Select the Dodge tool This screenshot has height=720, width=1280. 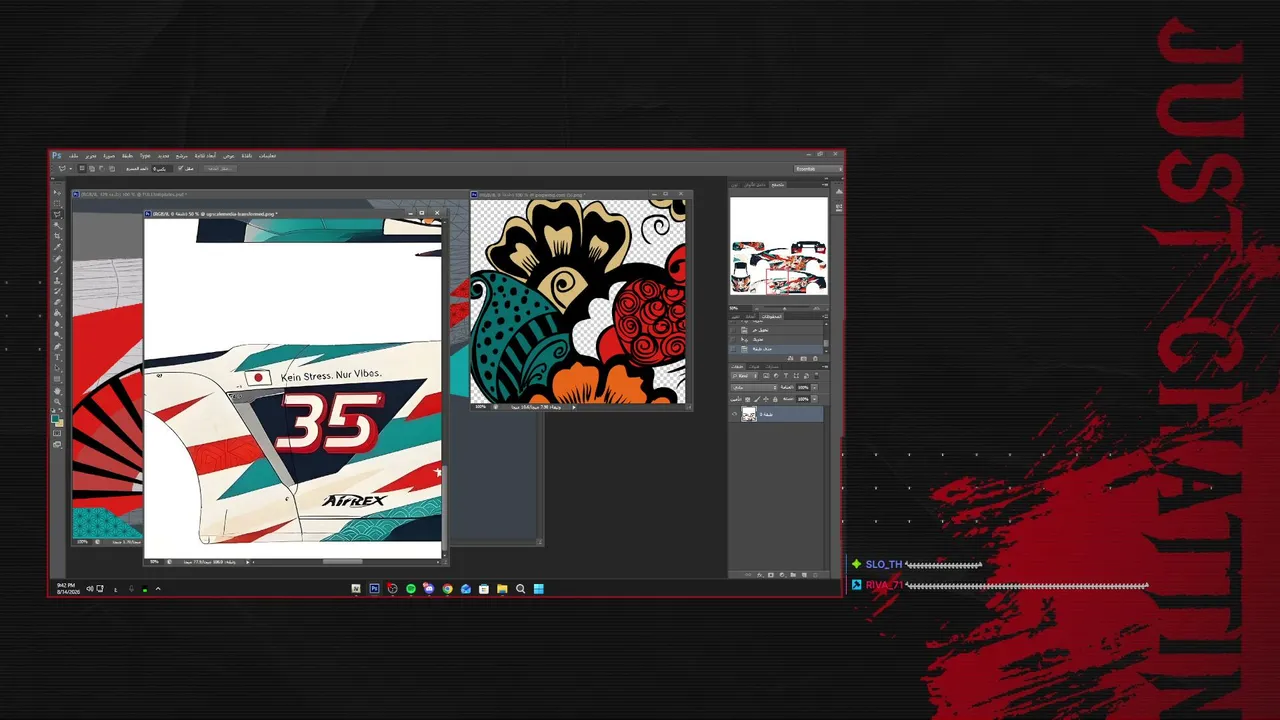click(57, 335)
